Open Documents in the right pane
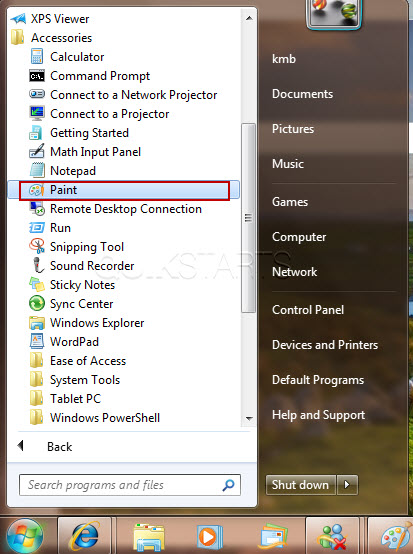413x554 pixels. (302, 94)
